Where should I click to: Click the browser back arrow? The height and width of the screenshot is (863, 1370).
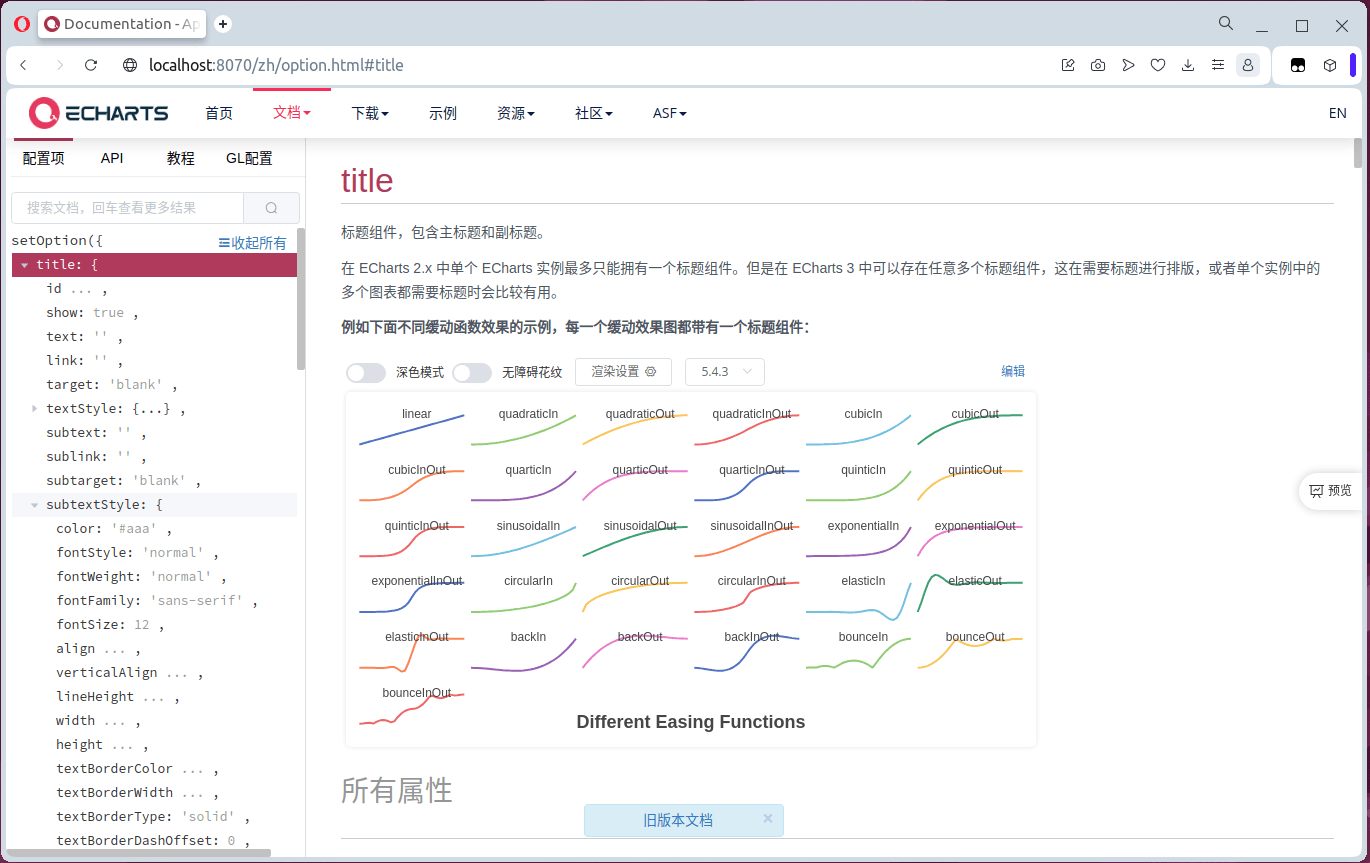24,65
